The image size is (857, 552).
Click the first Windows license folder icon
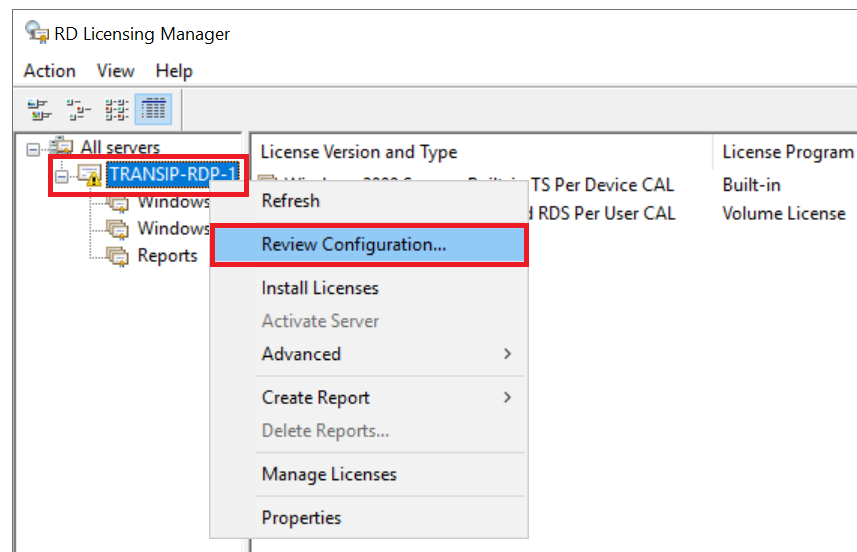[118, 203]
